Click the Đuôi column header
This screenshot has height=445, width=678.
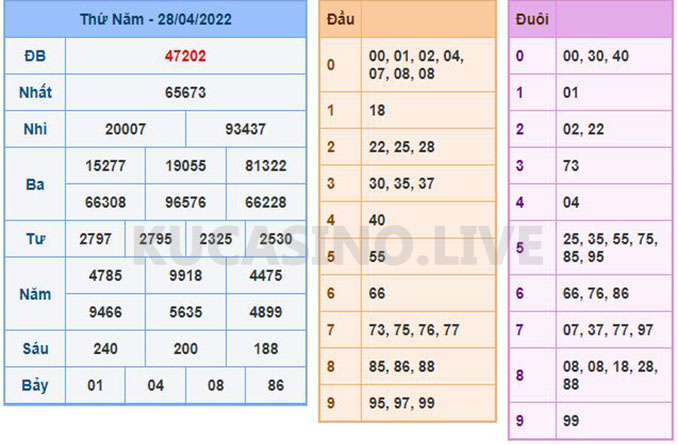pyautogui.click(x=532, y=19)
